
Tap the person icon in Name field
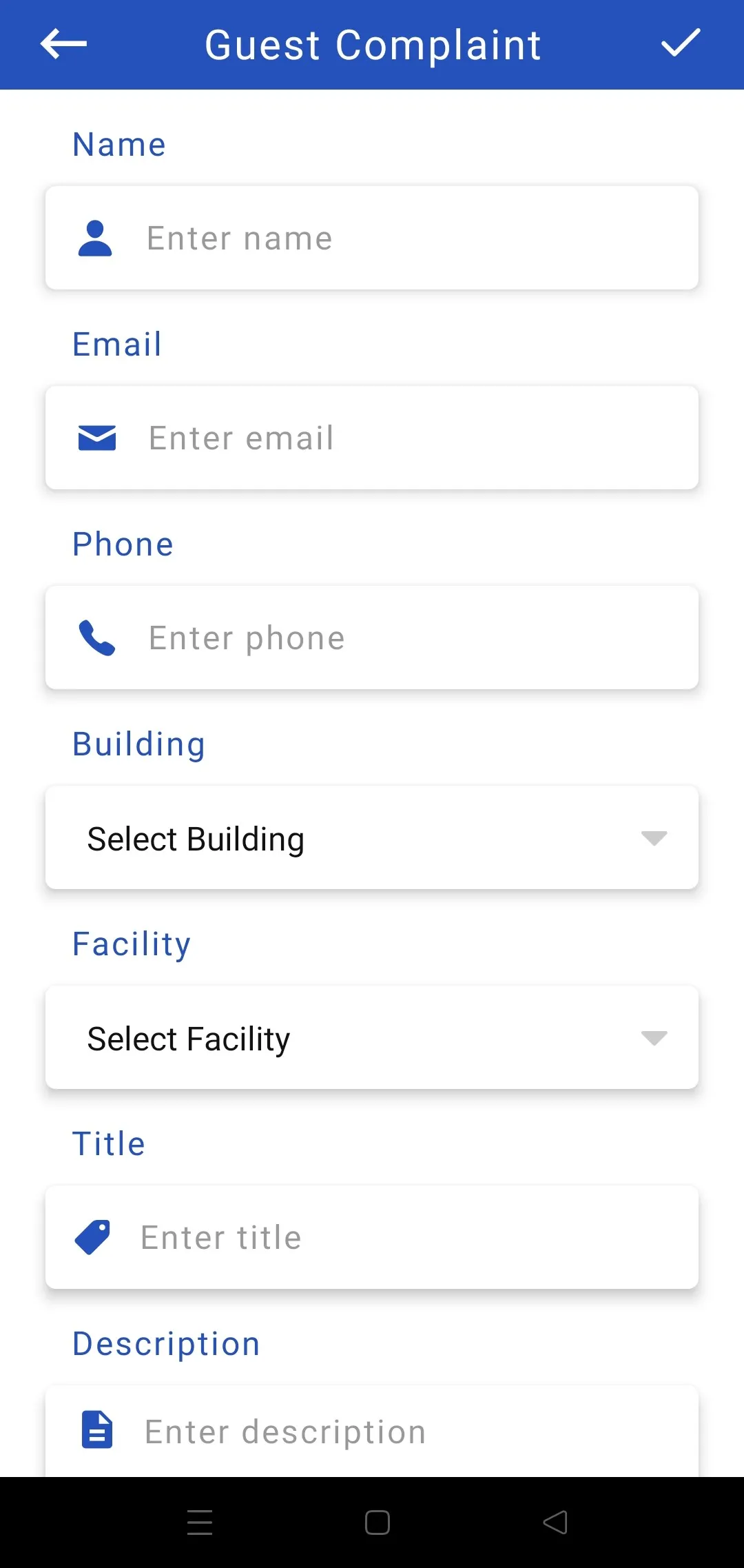click(x=95, y=238)
